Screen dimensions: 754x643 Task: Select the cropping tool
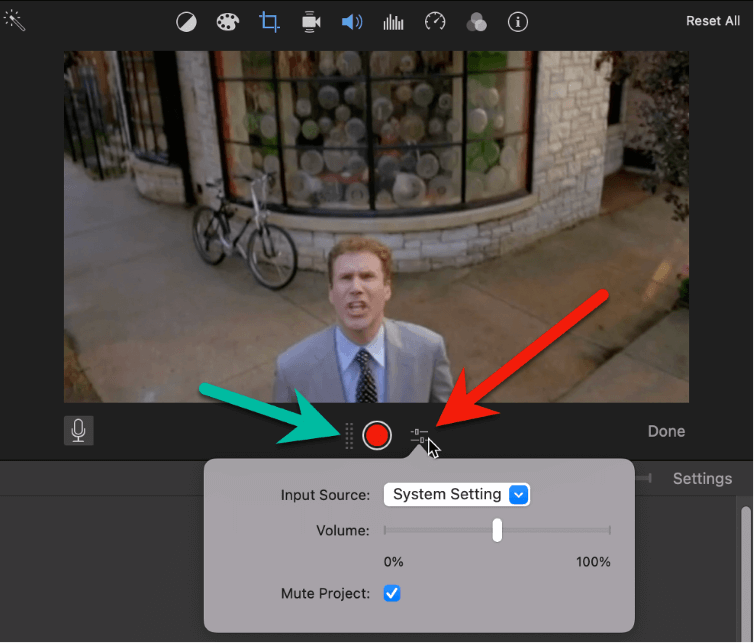click(269, 22)
